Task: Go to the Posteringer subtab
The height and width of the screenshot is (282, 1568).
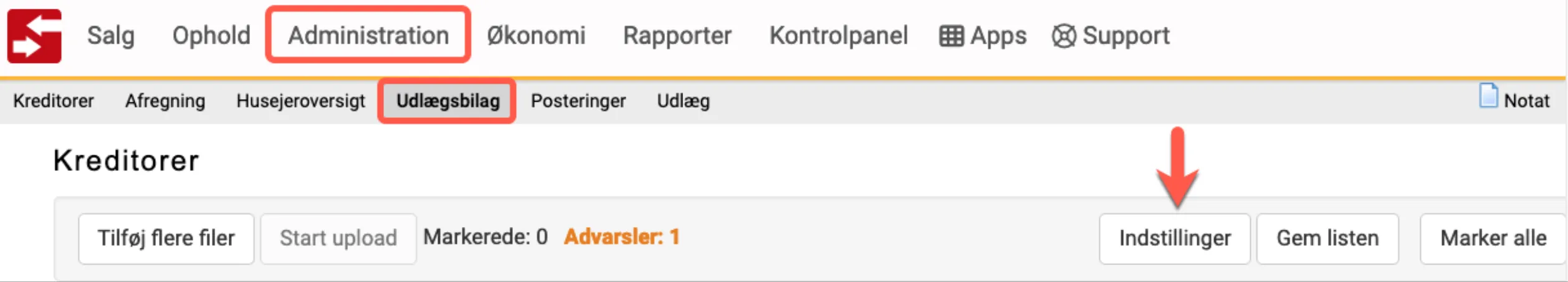Action: pos(578,101)
